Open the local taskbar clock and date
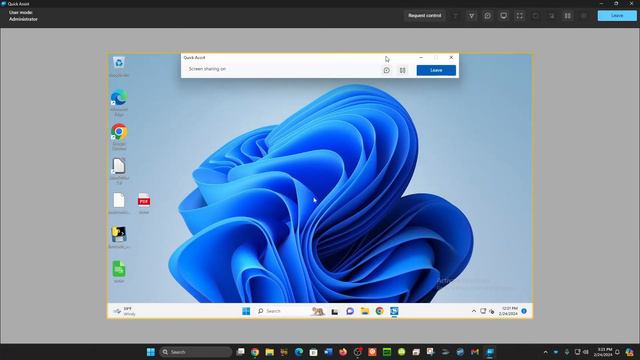Image resolution: width=640 pixels, height=360 pixels. pos(603,352)
